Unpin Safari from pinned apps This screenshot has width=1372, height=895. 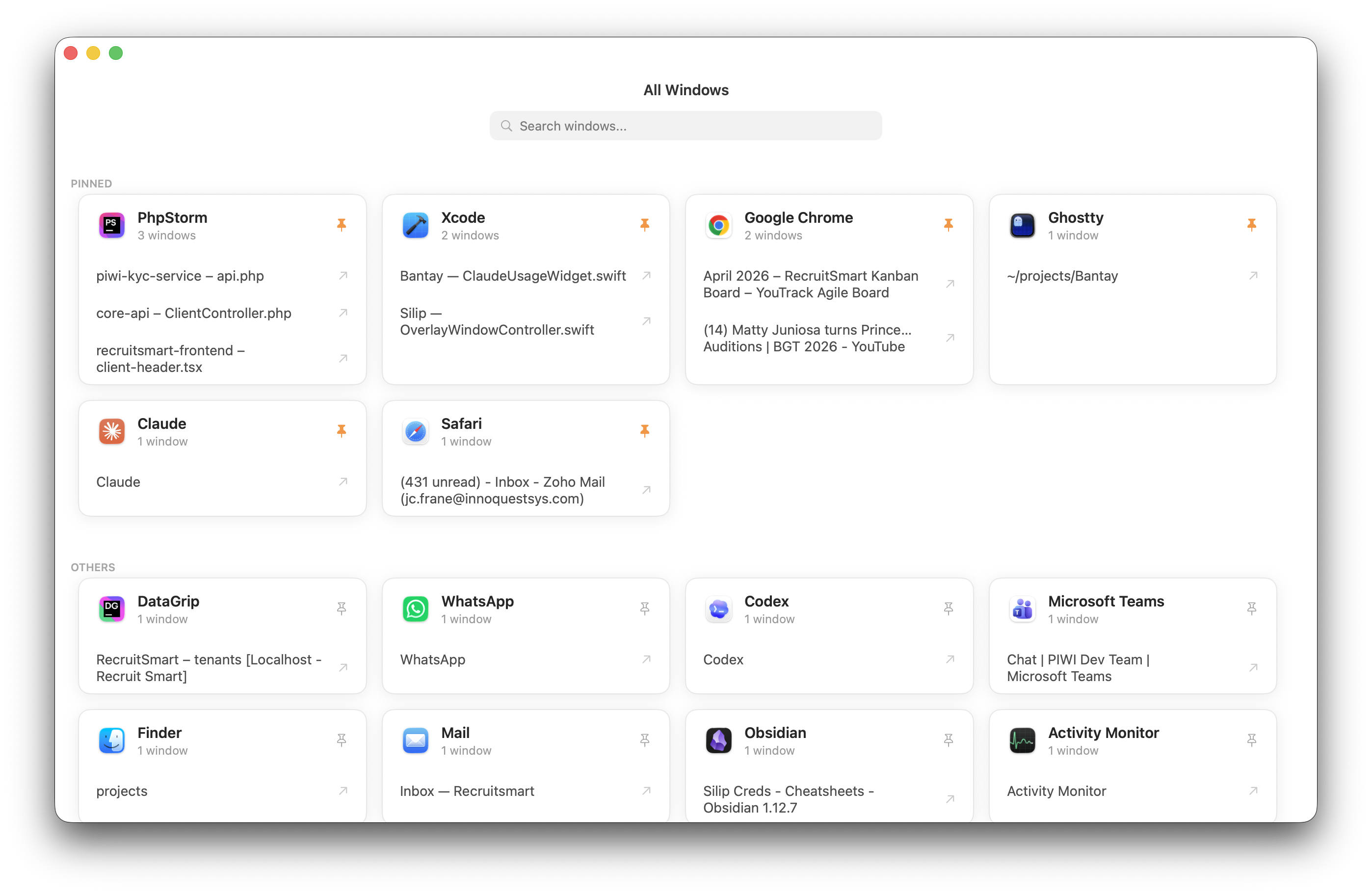click(644, 431)
